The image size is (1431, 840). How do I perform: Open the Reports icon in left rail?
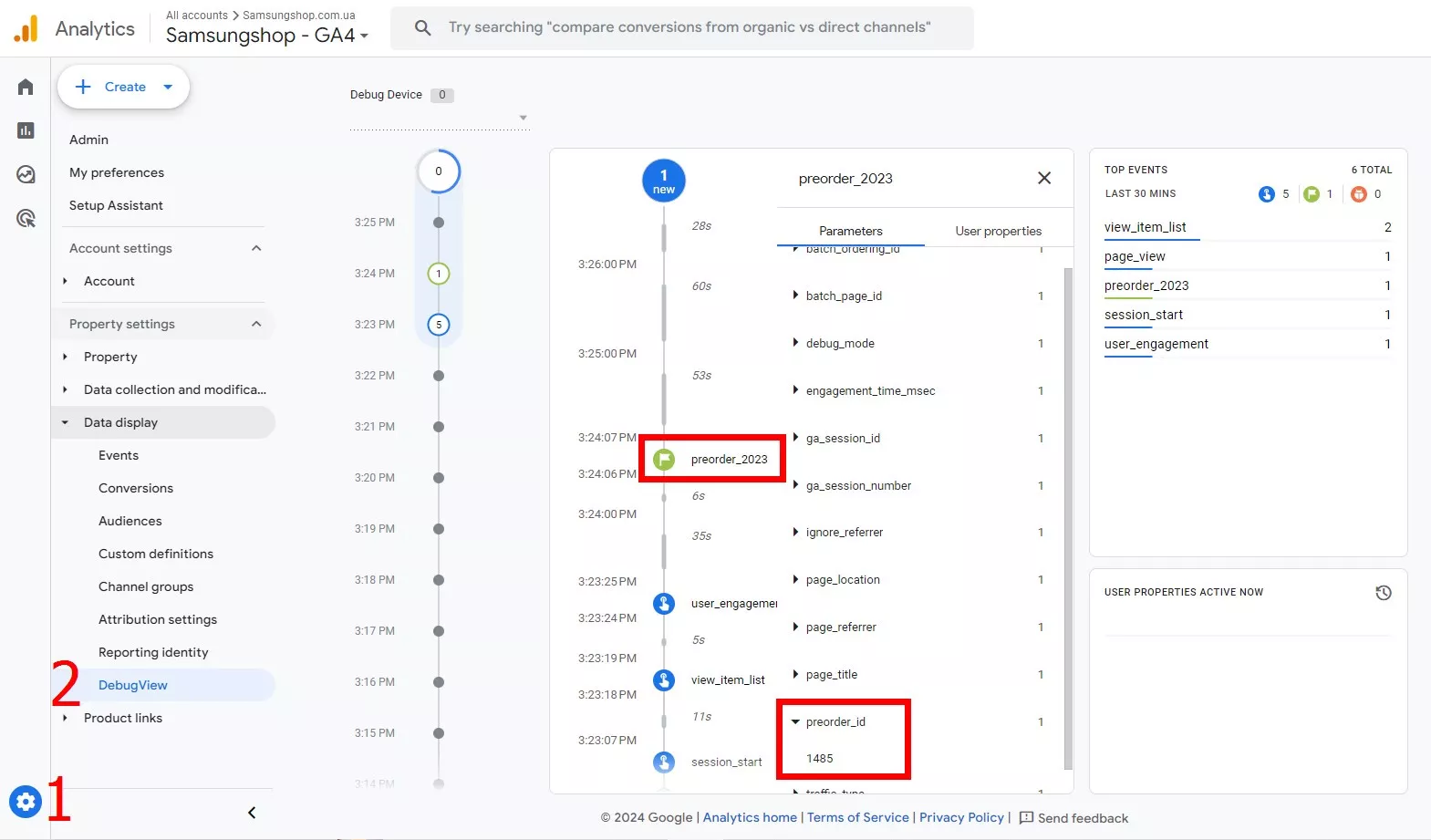click(26, 130)
